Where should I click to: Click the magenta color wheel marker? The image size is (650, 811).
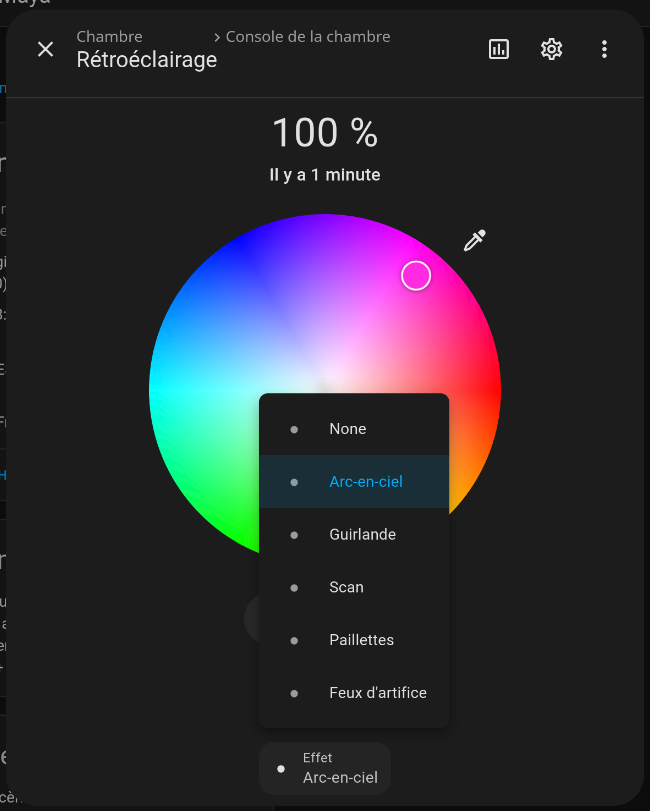pyautogui.click(x=416, y=276)
